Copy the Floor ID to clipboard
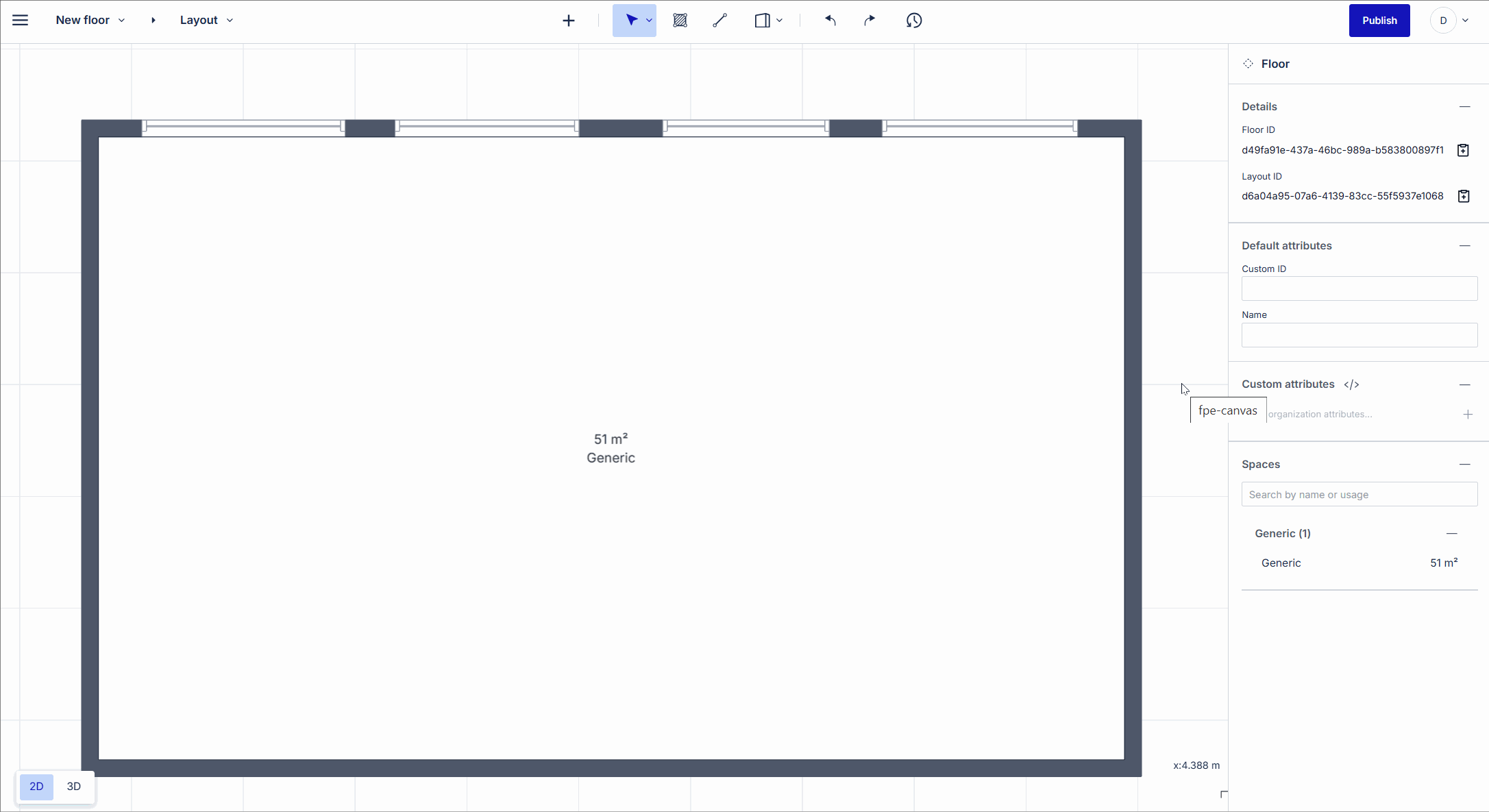Viewport: 1489px width, 812px height. [1463, 149]
